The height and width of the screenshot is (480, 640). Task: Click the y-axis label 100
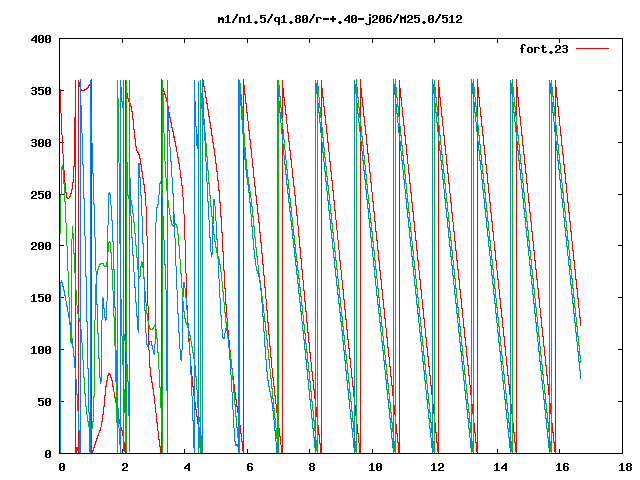[41, 350]
